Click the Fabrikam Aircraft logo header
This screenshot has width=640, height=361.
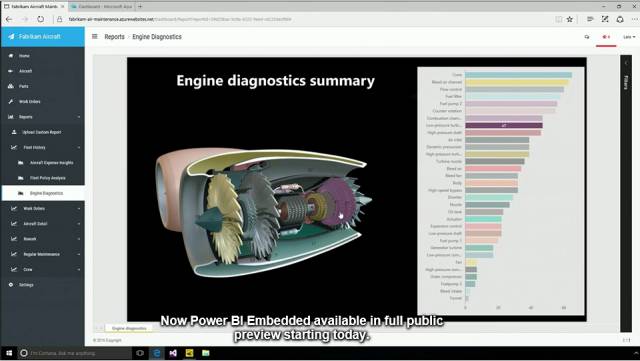point(43,37)
